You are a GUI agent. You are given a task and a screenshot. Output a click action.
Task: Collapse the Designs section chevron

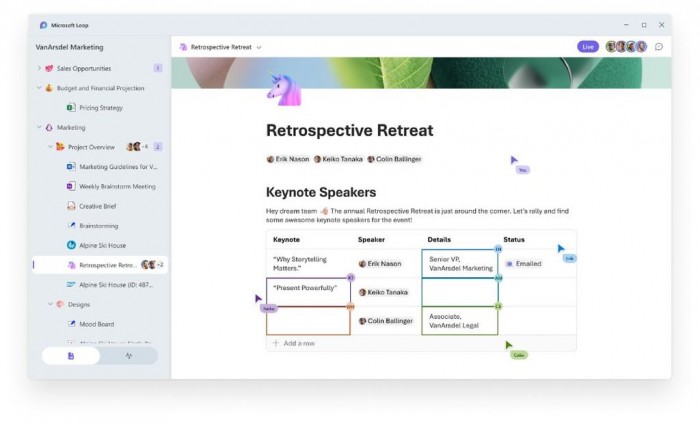click(50, 304)
